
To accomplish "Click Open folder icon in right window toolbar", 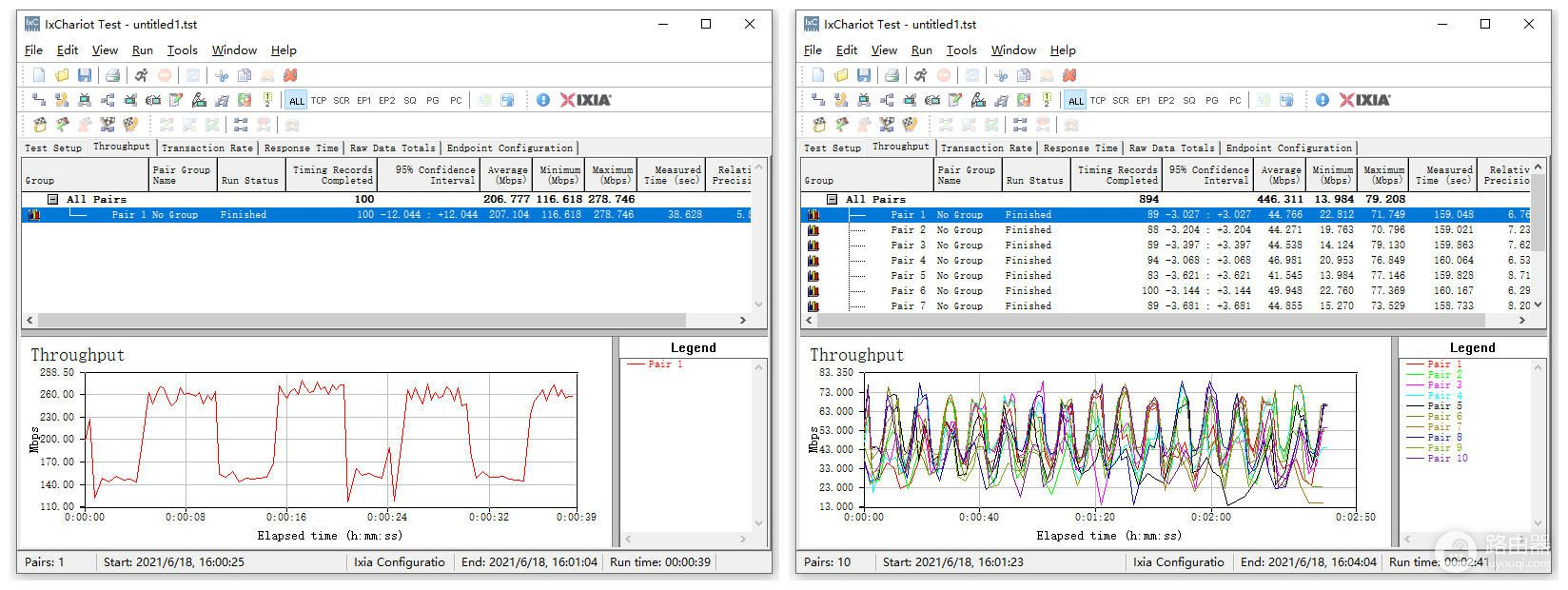I will [x=841, y=75].
